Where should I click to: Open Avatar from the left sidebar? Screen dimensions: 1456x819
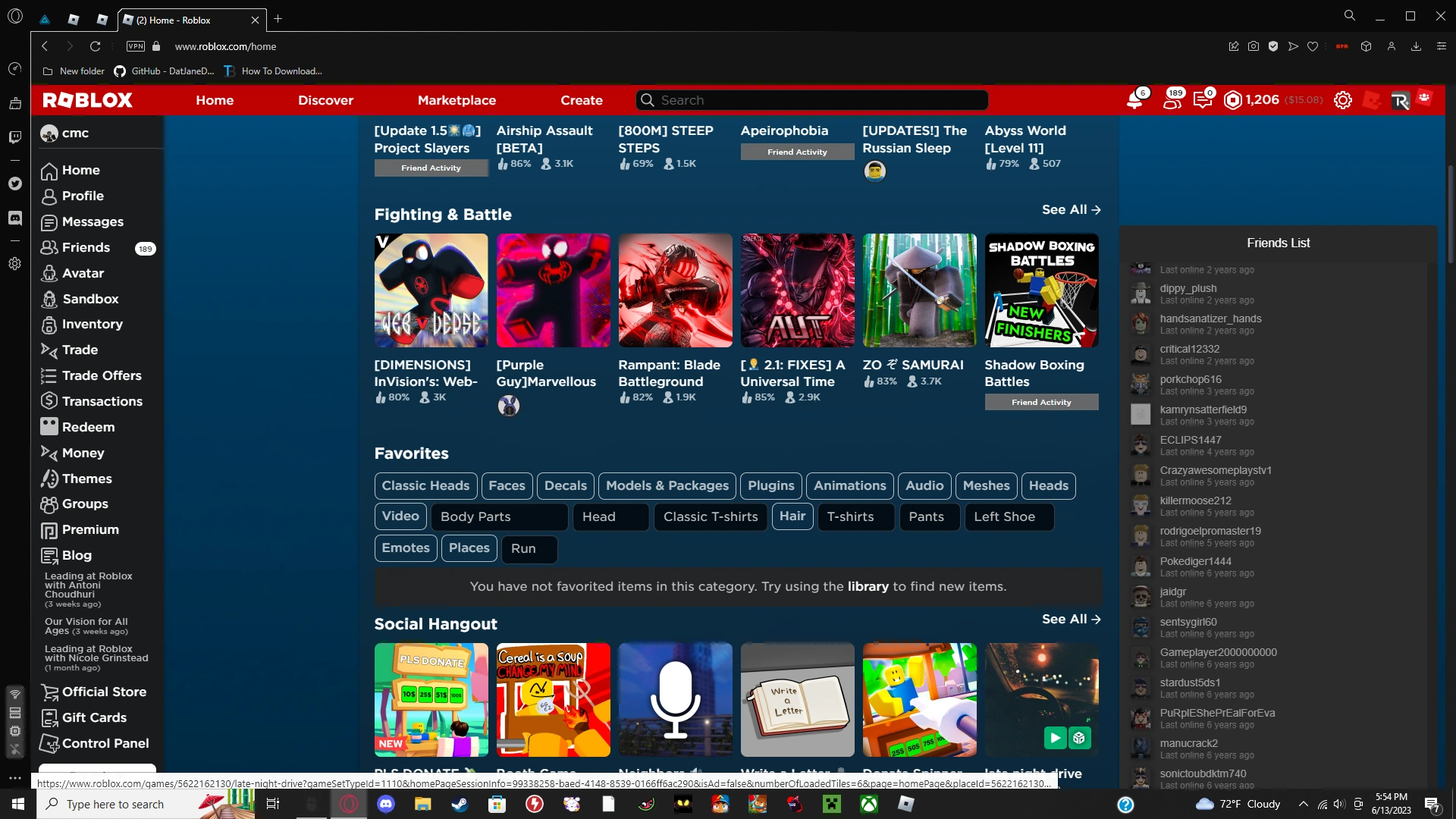point(83,273)
